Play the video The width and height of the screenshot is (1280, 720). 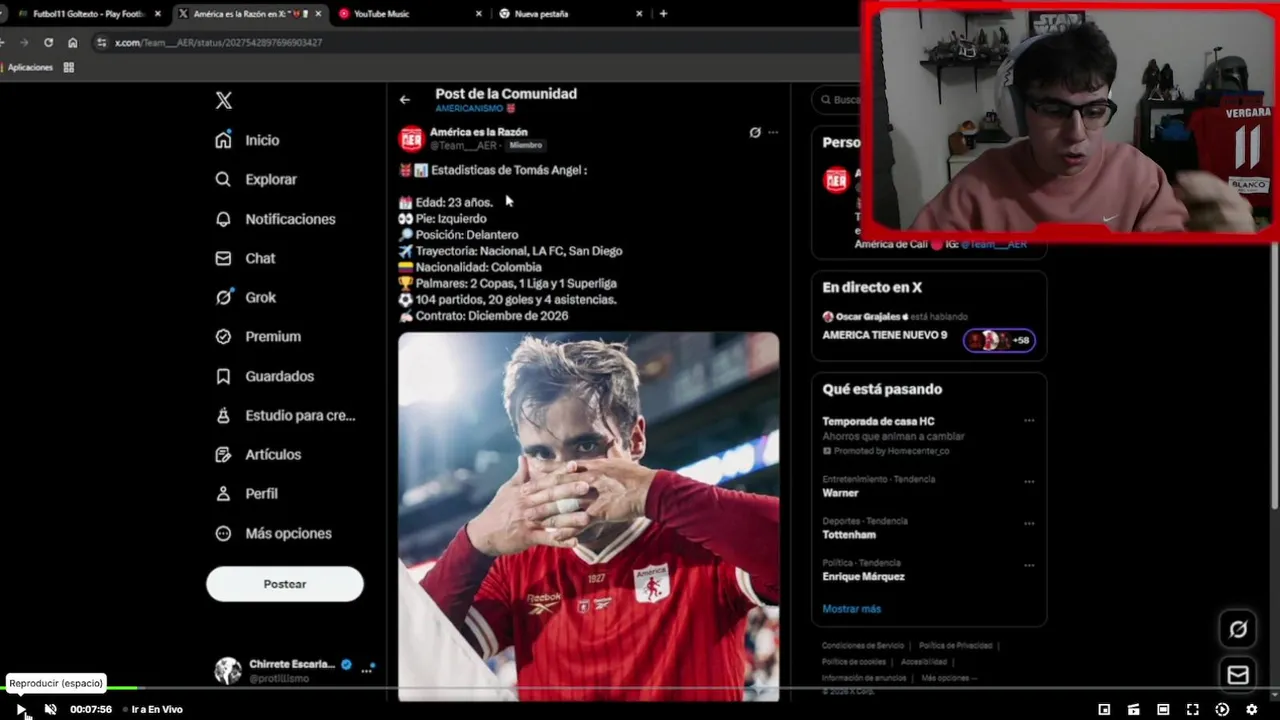pos(21,709)
